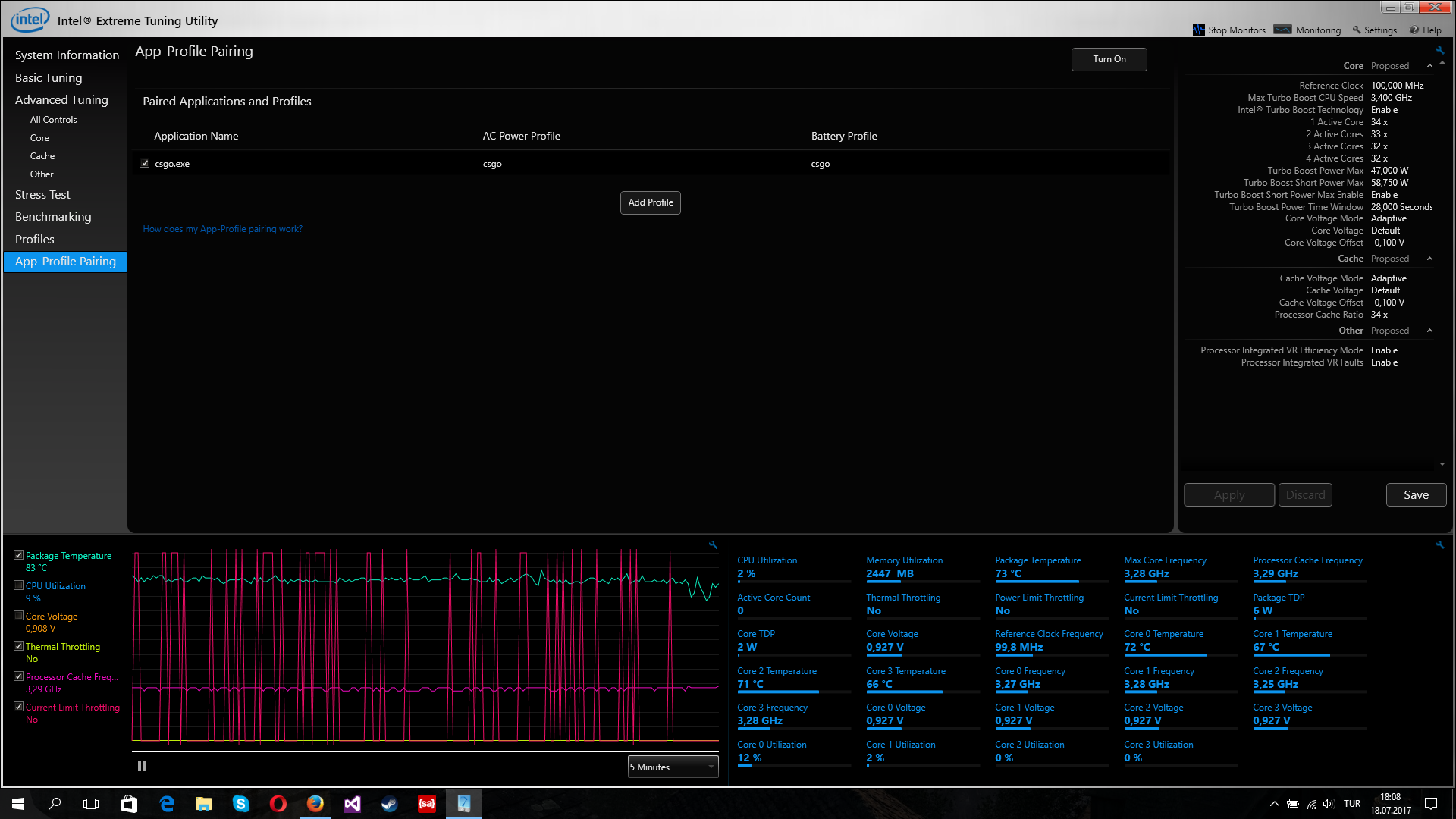This screenshot has width=1456, height=819.
Task: Open Visual Studio from the taskbar
Action: [353, 804]
